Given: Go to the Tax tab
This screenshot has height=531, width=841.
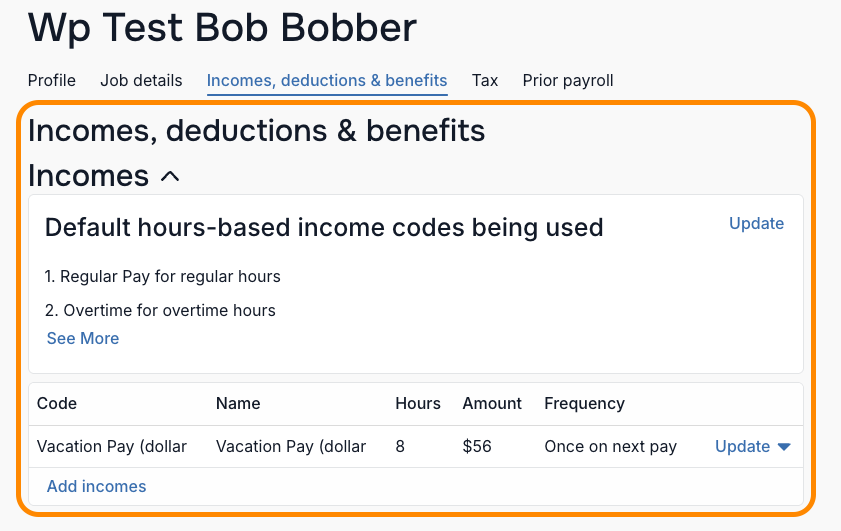Looking at the screenshot, I should pyautogui.click(x=485, y=80).
